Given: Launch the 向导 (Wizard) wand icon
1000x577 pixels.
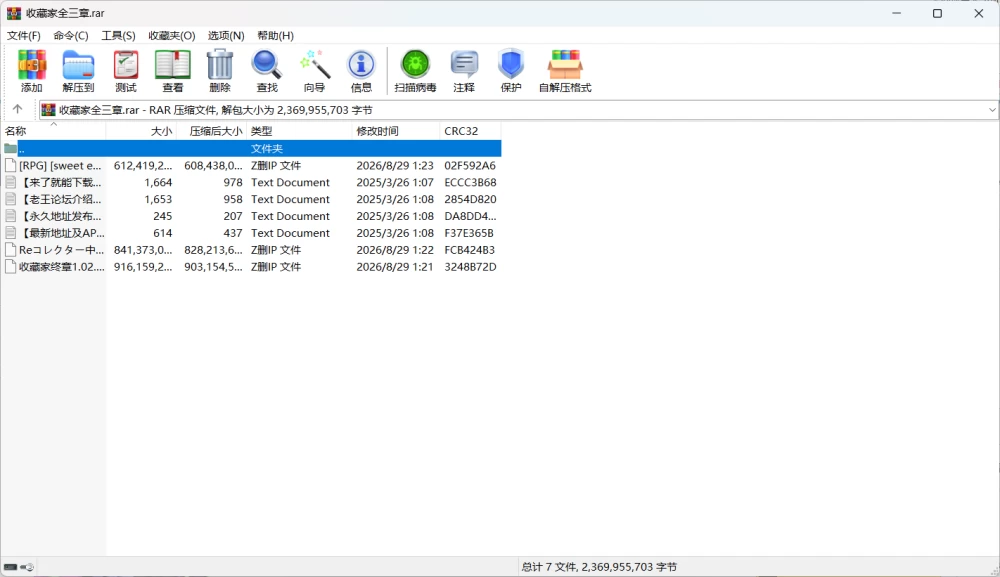Looking at the screenshot, I should coord(314,65).
